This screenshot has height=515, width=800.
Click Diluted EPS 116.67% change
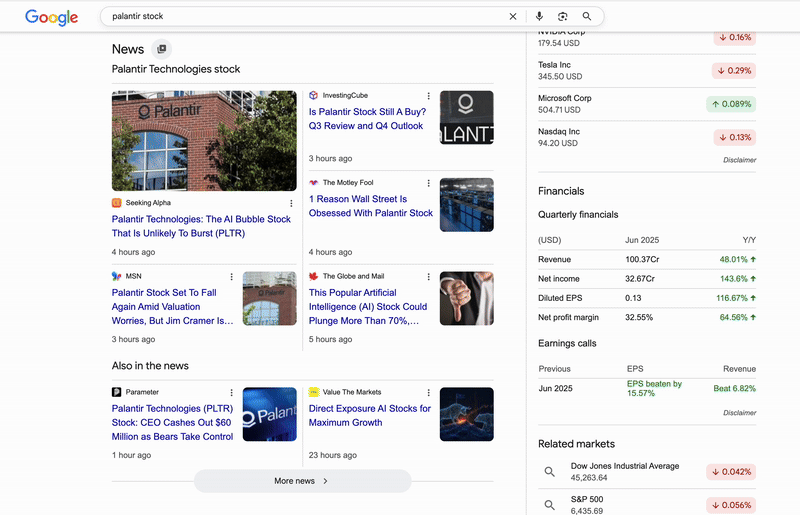[736, 298]
